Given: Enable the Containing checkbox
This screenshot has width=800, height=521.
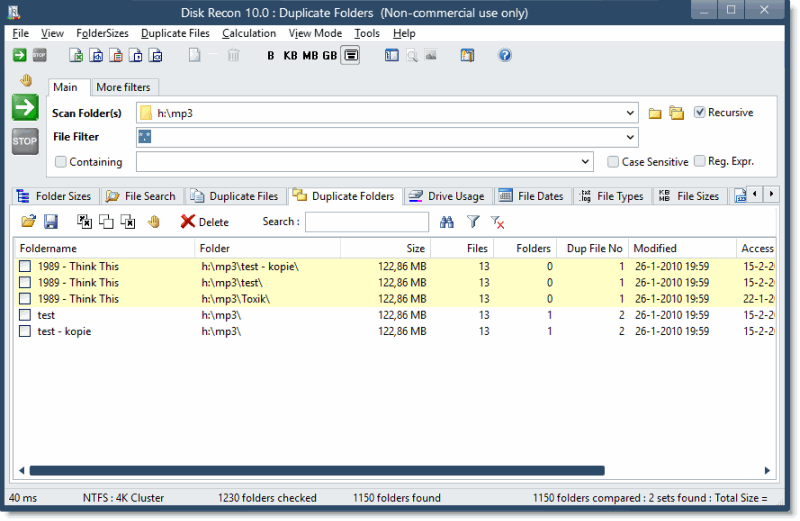Looking at the screenshot, I should 61,162.
